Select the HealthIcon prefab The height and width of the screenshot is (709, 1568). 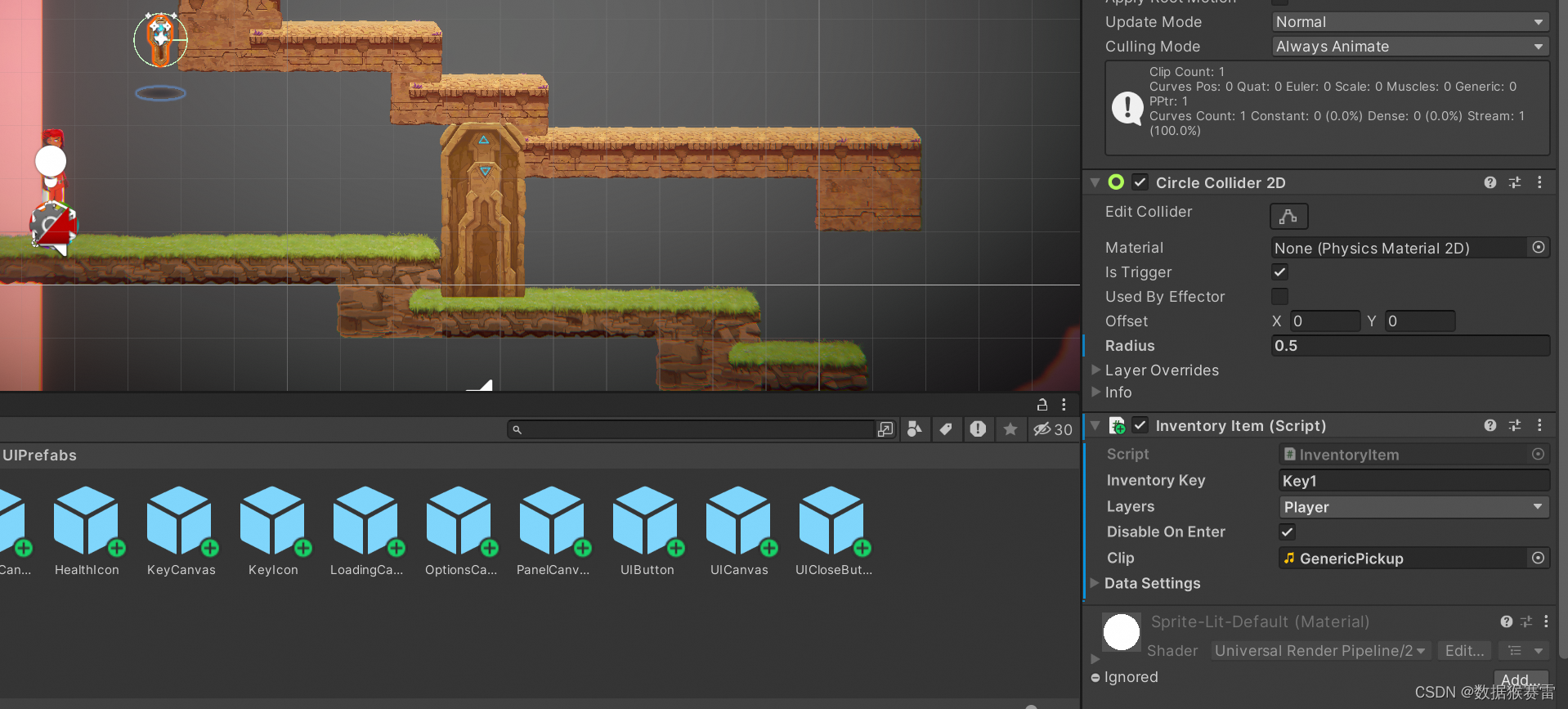point(87,531)
